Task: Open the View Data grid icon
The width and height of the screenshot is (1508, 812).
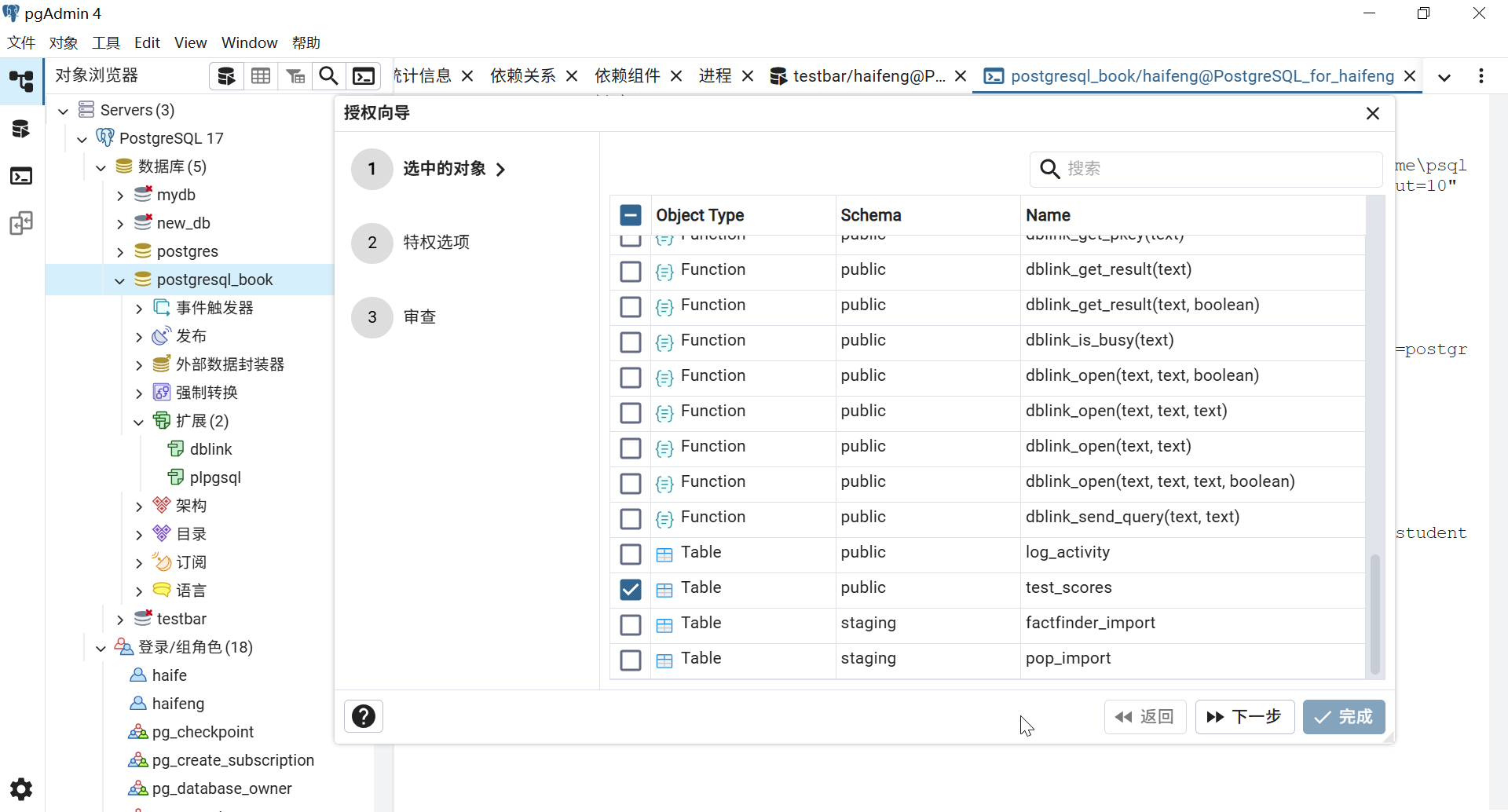Action: pos(261,76)
